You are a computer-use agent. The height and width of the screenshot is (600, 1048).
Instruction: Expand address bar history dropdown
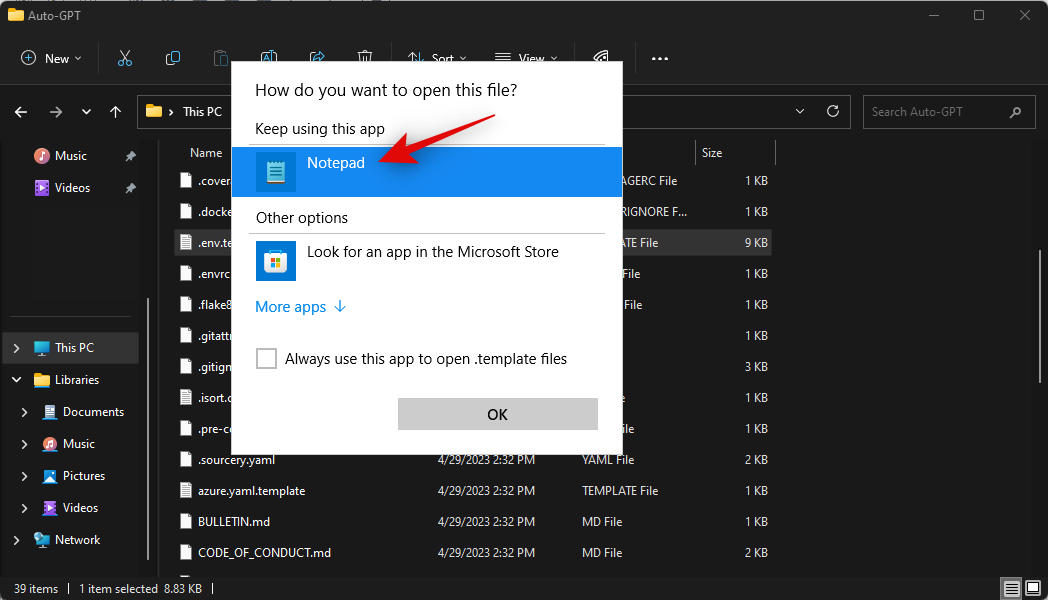(x=800, y=111)
